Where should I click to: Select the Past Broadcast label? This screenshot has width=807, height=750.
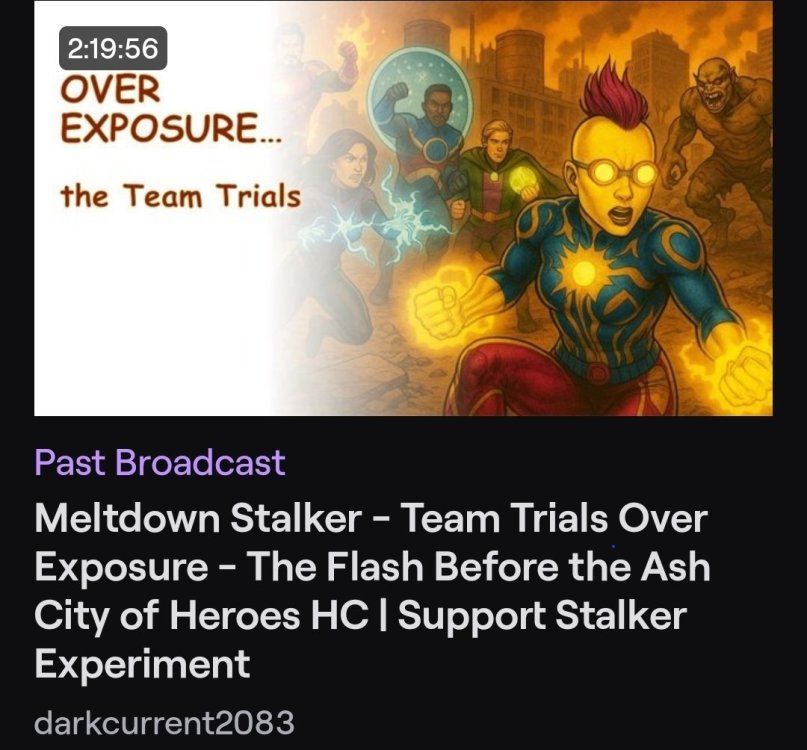pos(160,462)
